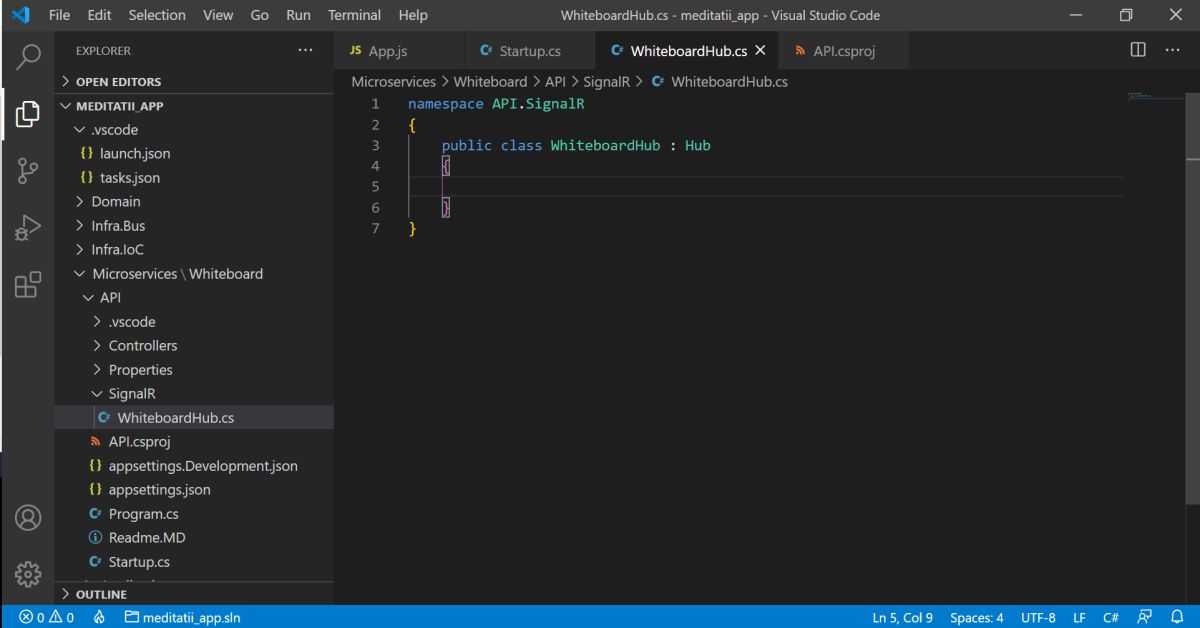Open the Extensions view

coord(28,285)
